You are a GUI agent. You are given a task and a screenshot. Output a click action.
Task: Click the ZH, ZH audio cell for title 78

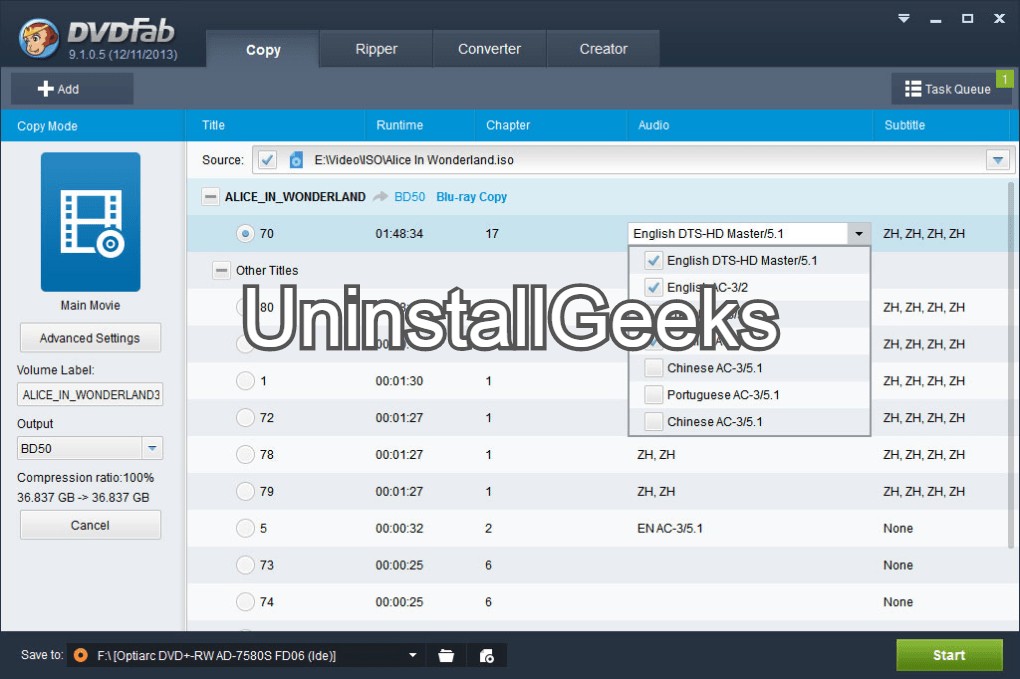click(656, 454)
